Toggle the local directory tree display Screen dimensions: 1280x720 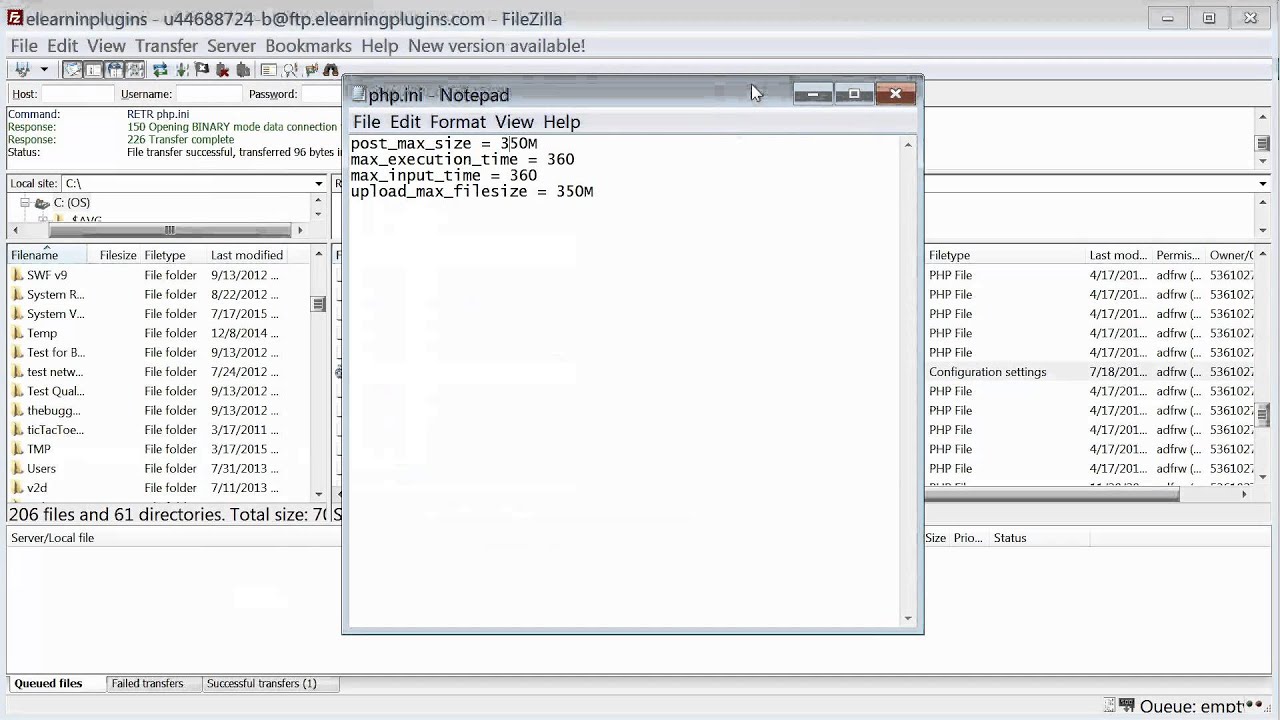(x=93, y=70)
